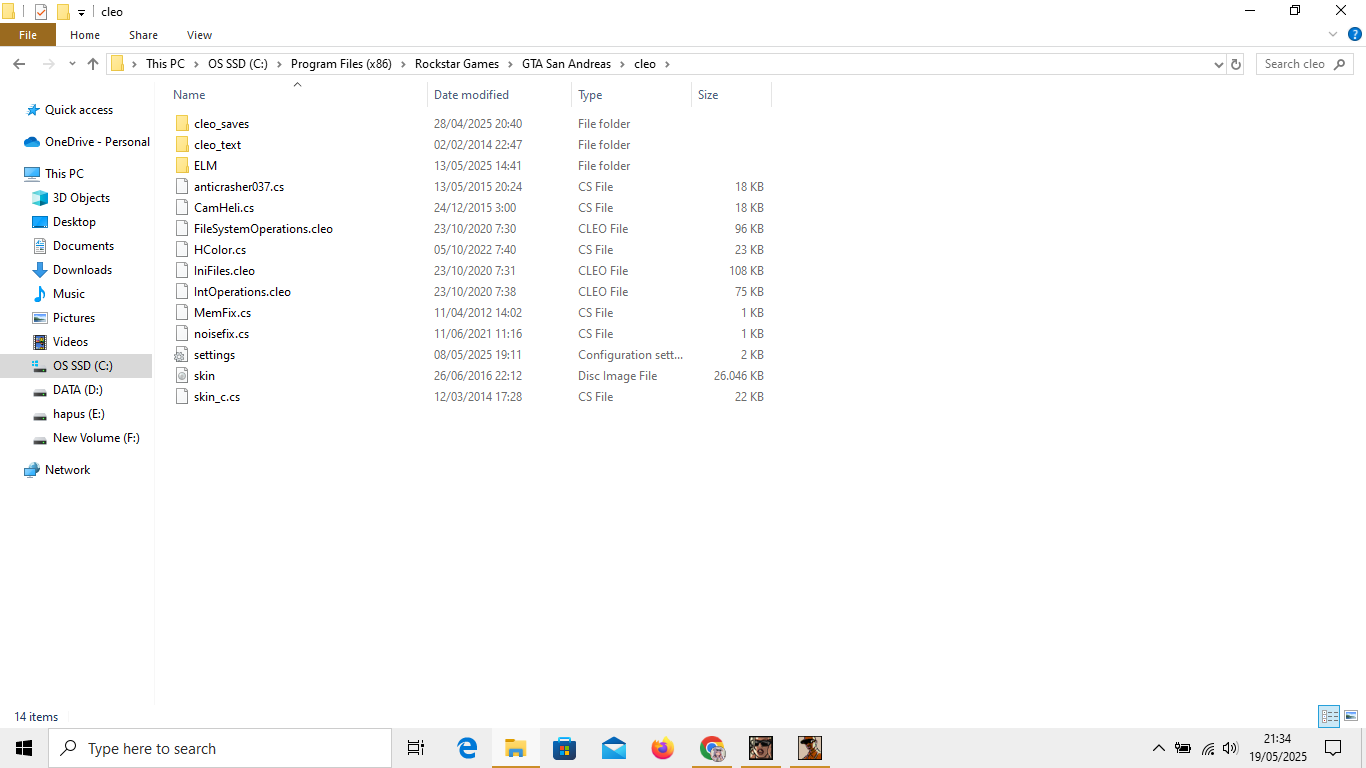Open OneDrive - Personal in navigation pane
The height and width of the screenshot is (768, 1366).
[x=97, y=142]
